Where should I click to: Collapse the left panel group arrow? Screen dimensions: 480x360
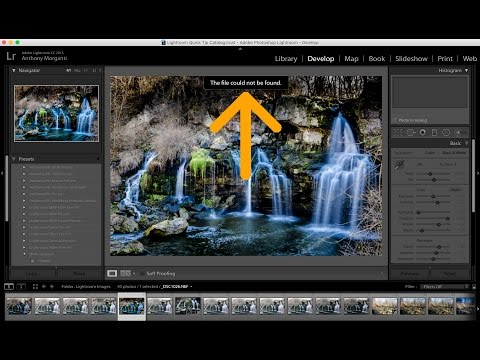[x=2, y=173]
